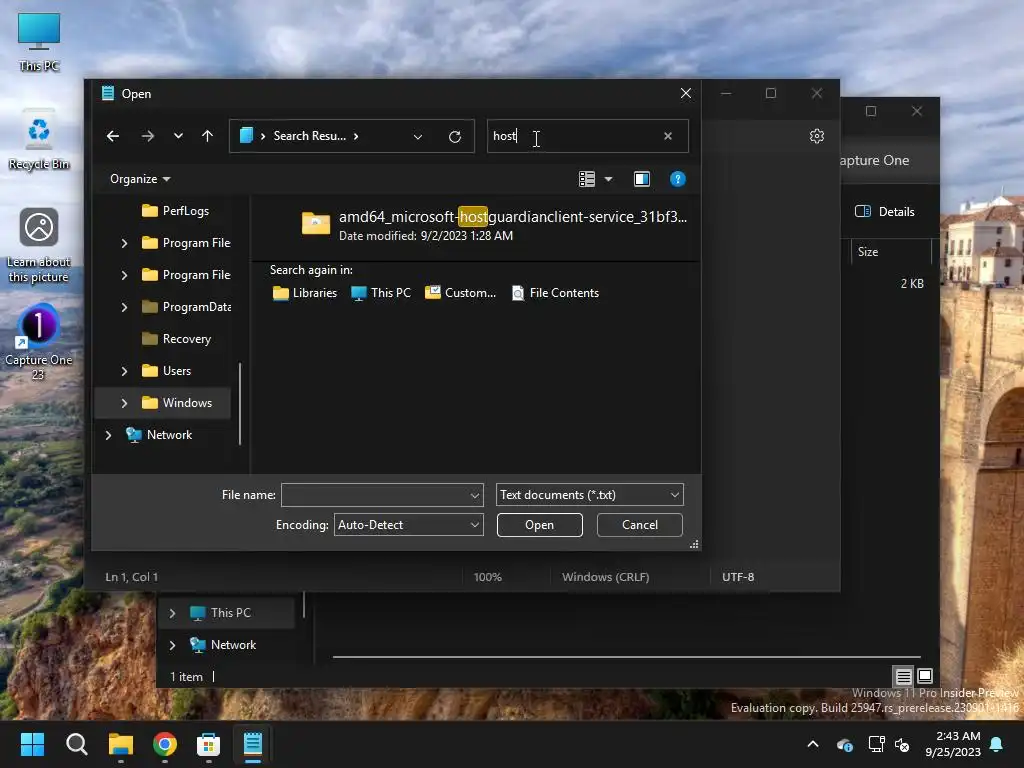
Task: Go back in the Open dialog
Action: [x=113, y=136]
